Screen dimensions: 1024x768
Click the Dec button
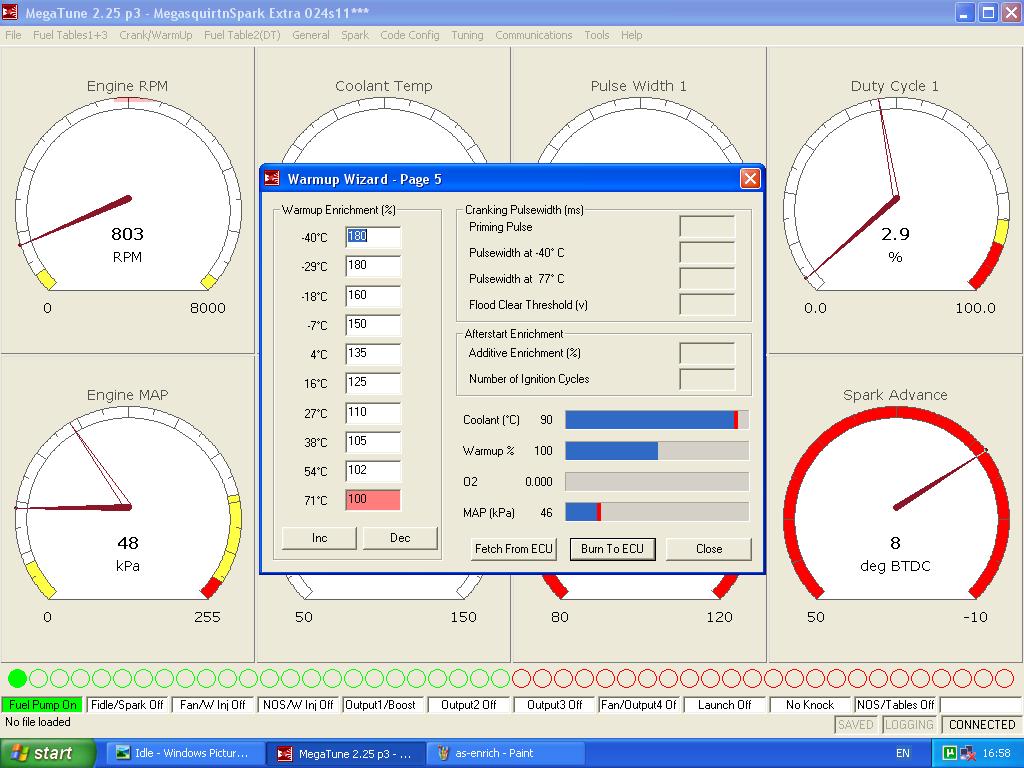pos(400,538)
